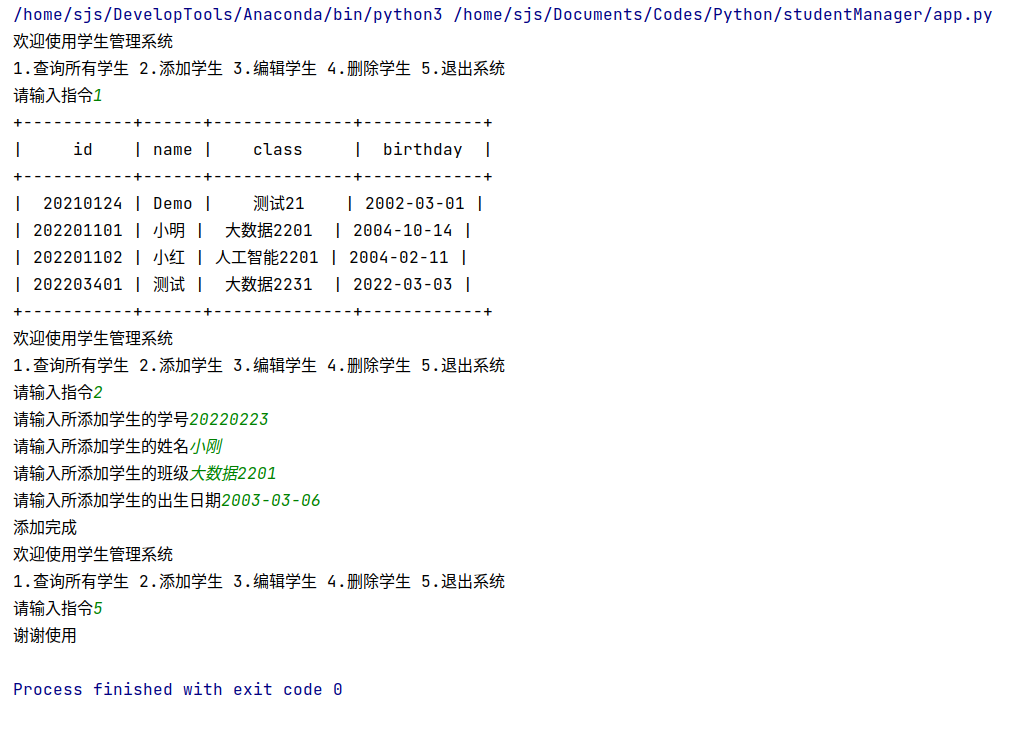The width and height of the screenshot is (1017, 745).
Task: Click the app.py script path
Action: 723,14
